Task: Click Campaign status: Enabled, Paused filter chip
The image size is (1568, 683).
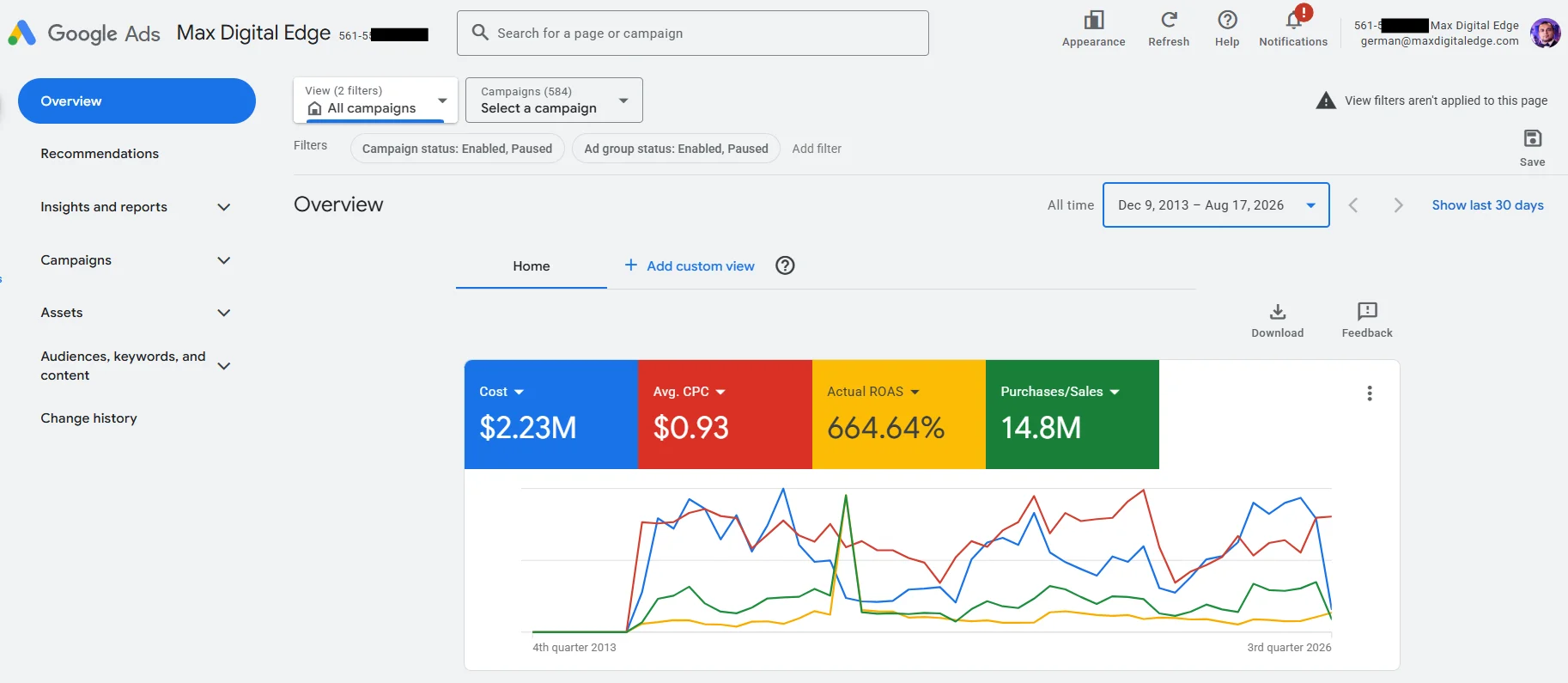Action: pos(457,149)
